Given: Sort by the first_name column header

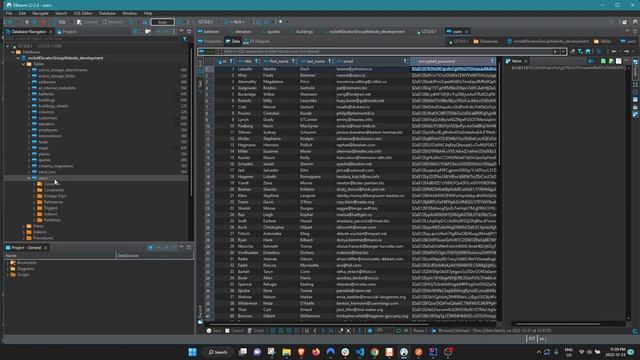Looking at the screenshot, I should [x=279, y=61].
